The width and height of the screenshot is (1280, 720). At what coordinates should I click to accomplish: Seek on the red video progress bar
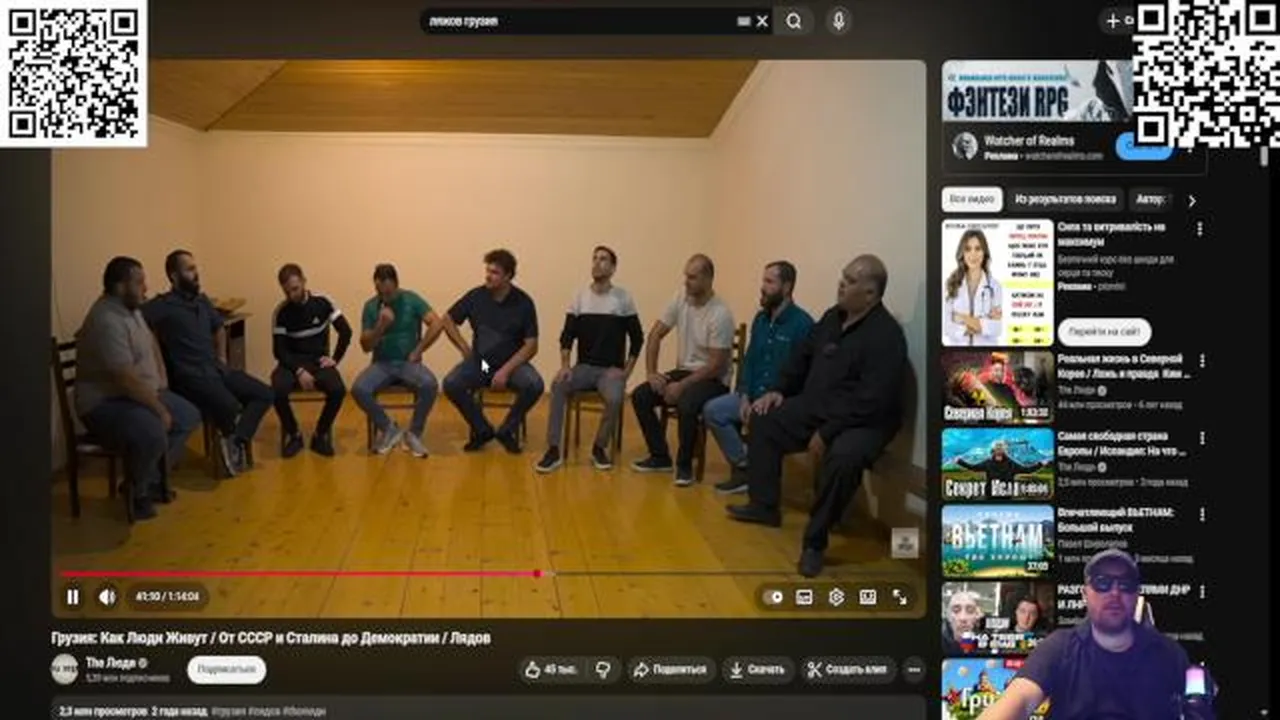(x=489, y=574)
